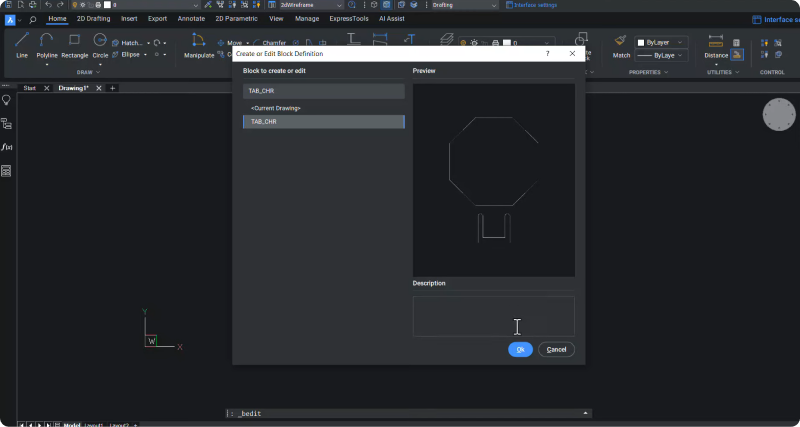The image size is (800, 427).
Task: Click the white layer color swatch in ribbon
Action: [x=507, y=43]
